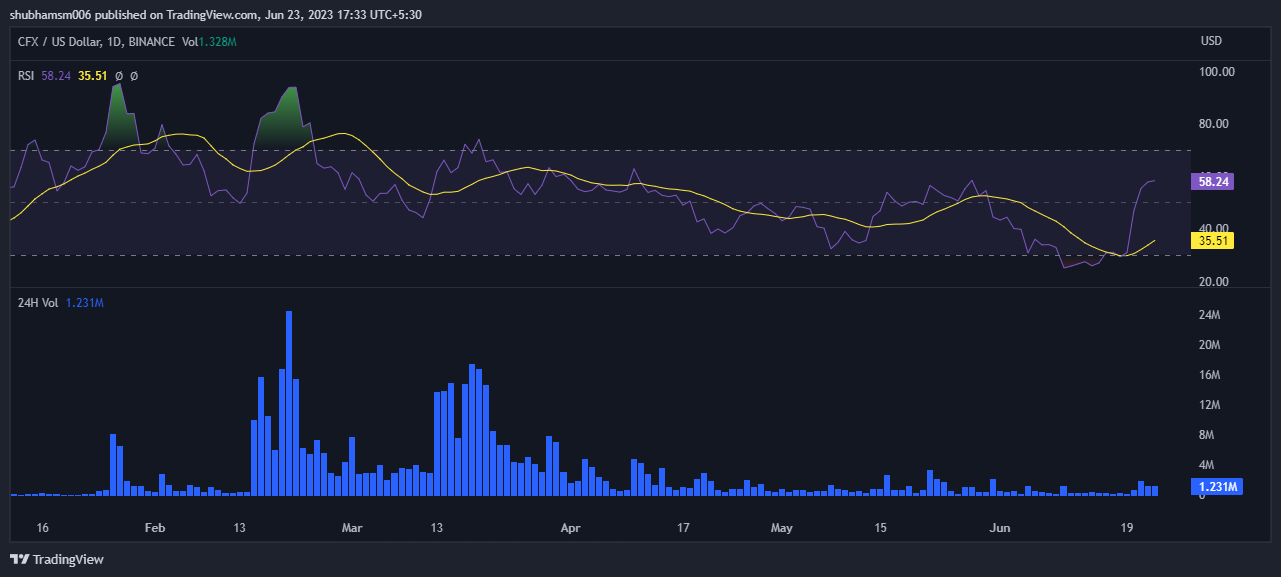The image size is (1281, 577).
Task: Click the yellow 35.51 label on the axis
Action: click(x=1213, y=240)
